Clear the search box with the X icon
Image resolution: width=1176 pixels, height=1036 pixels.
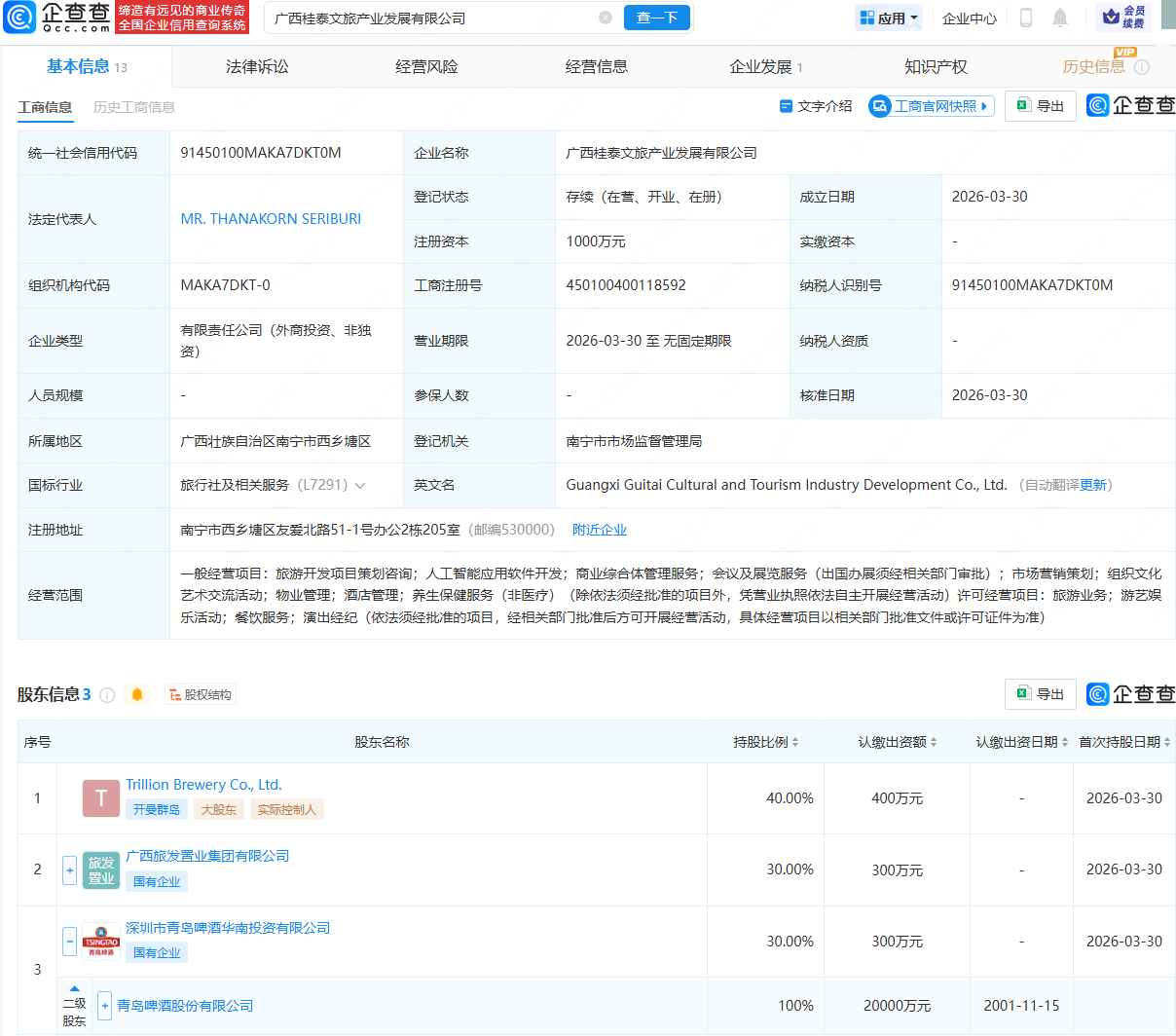(606, 18)
